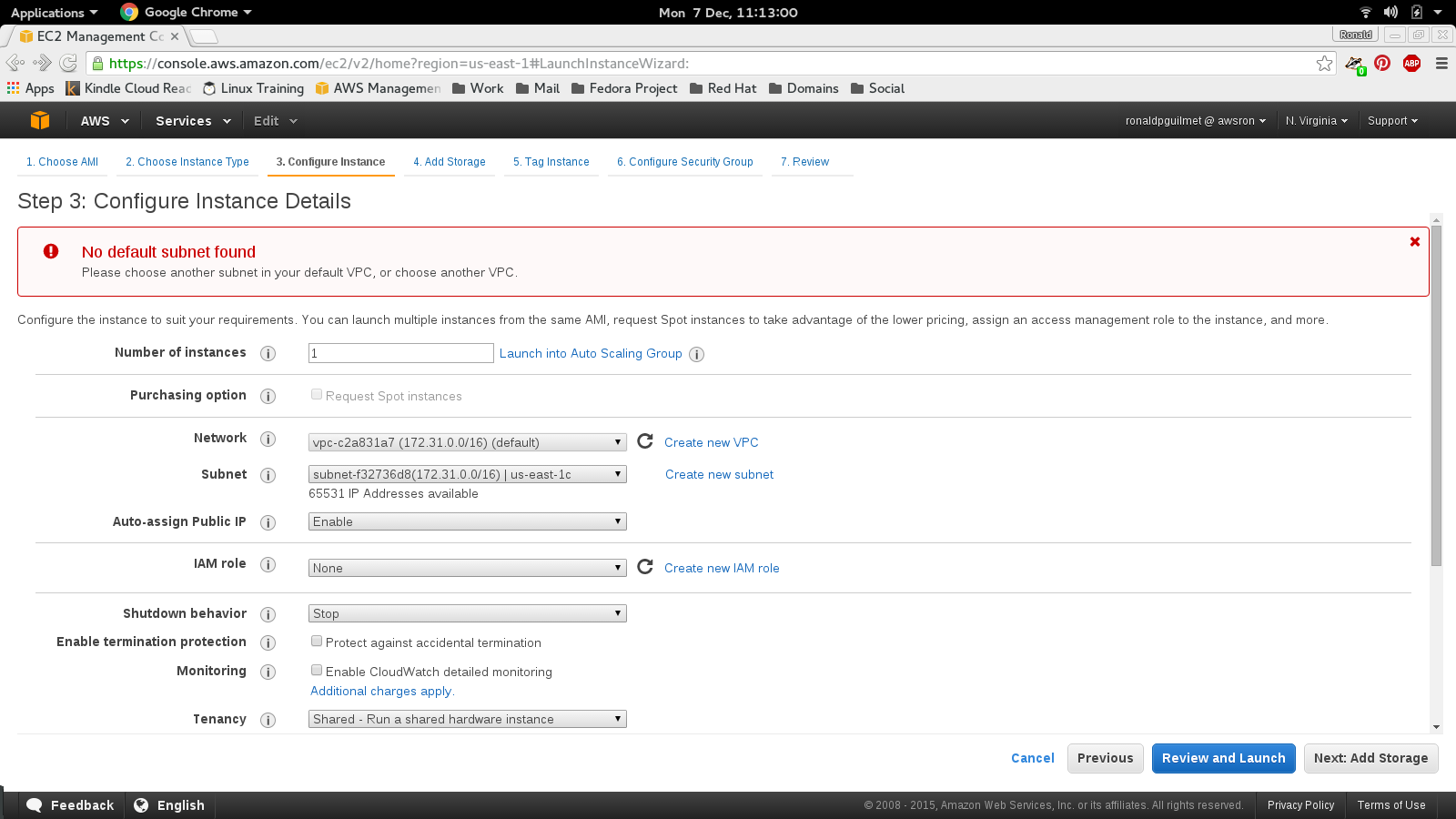1456x819 pixels.
Task: Toggle Request Spot instances checkbox
Action: pos(317,394)
